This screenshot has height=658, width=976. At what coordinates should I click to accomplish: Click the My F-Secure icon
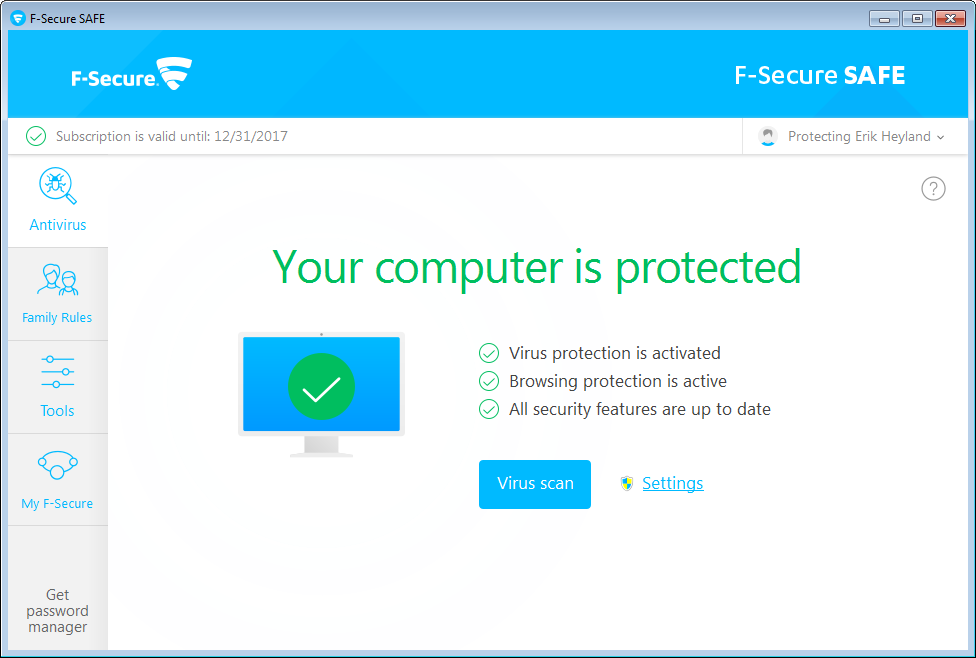click(57, 465)
